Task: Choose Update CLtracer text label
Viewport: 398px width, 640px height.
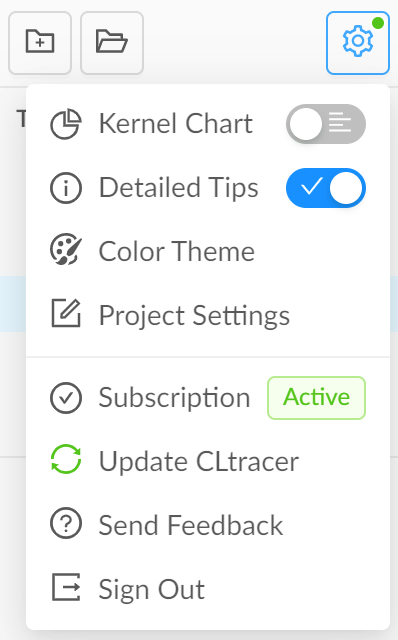Action: (199, 461)
